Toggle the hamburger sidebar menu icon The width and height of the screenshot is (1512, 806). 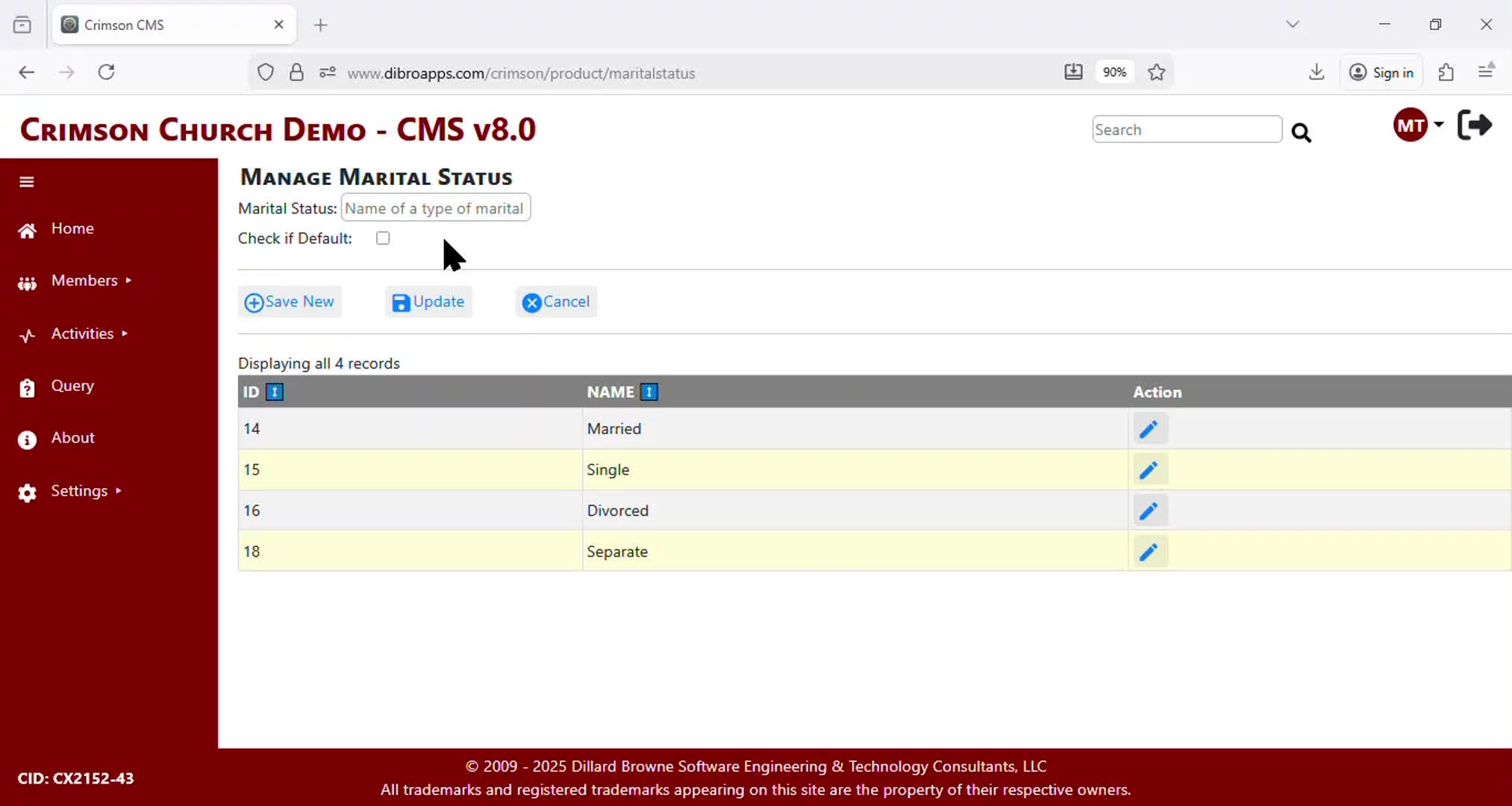(27, 181)
